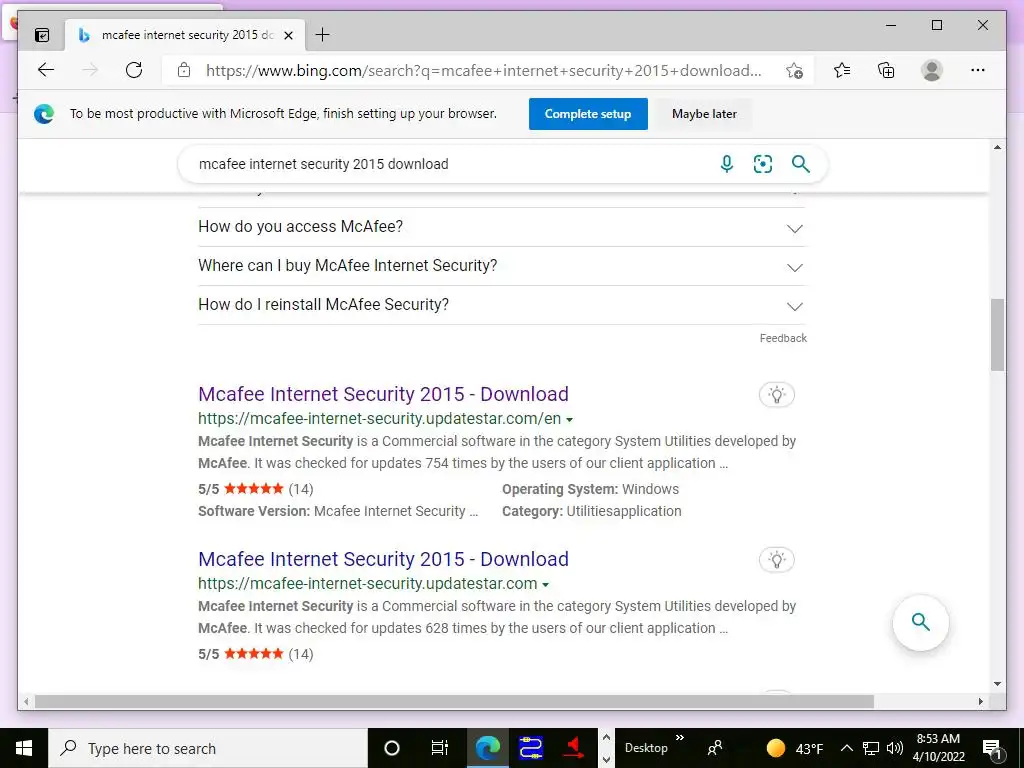Open the red app icon in the taskbar
The image size is (1024, 768).
574,748
